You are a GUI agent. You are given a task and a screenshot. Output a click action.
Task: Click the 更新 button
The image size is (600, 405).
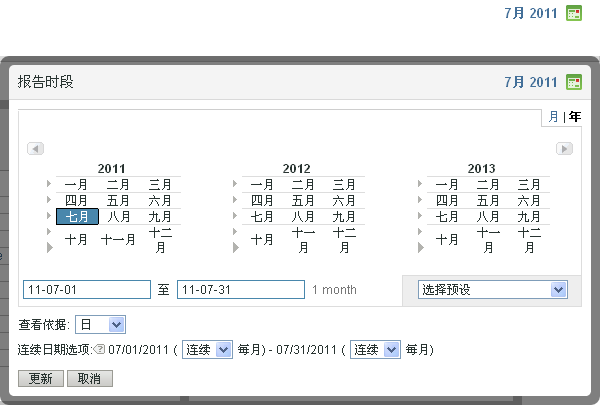pos(41,379)
